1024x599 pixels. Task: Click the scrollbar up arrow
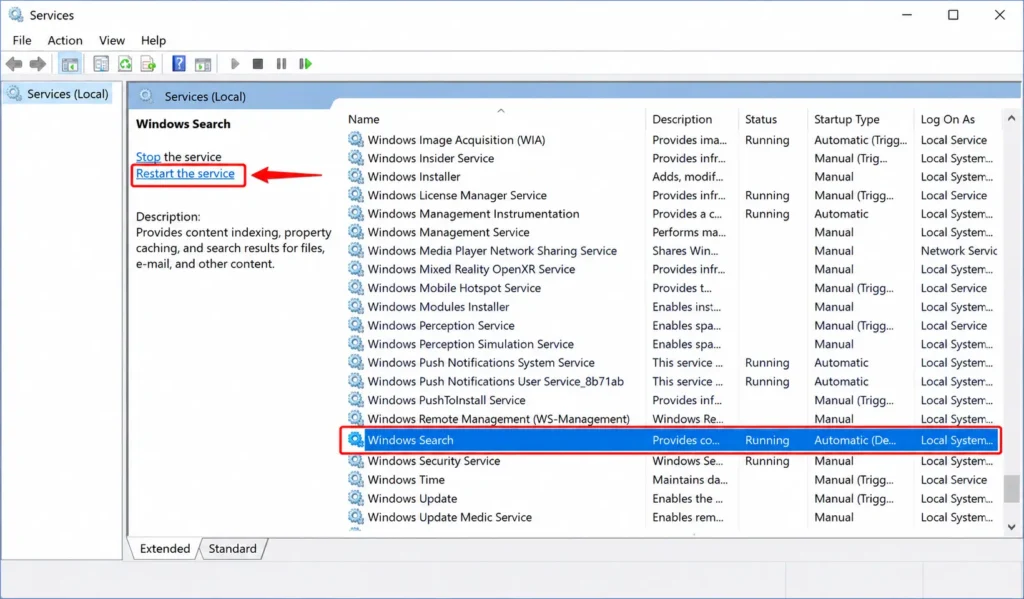tap(1012, 118)
